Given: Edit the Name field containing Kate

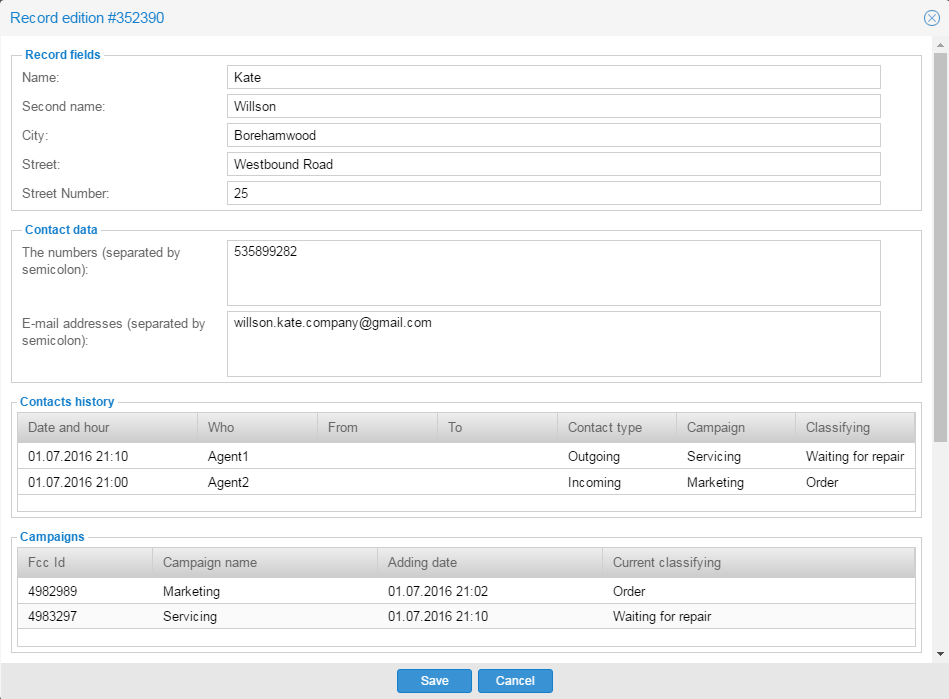Looking at the screenshot, I should click(553, 77).
